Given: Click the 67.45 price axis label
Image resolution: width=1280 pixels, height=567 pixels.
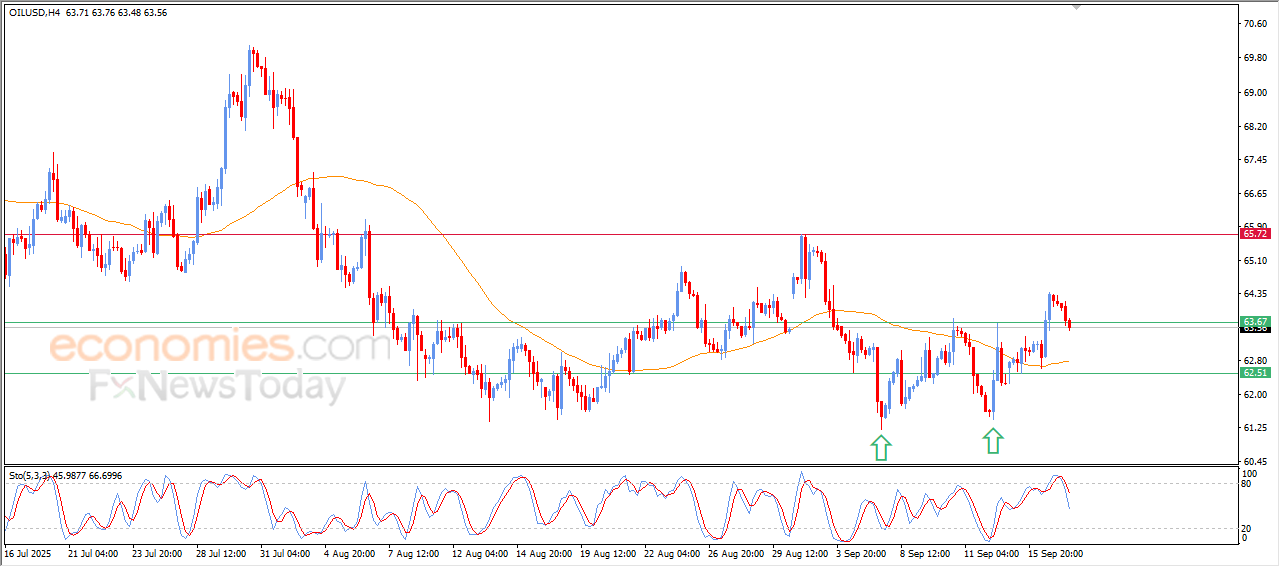Looking at the screenshot, I should [x=1254, y=160].
